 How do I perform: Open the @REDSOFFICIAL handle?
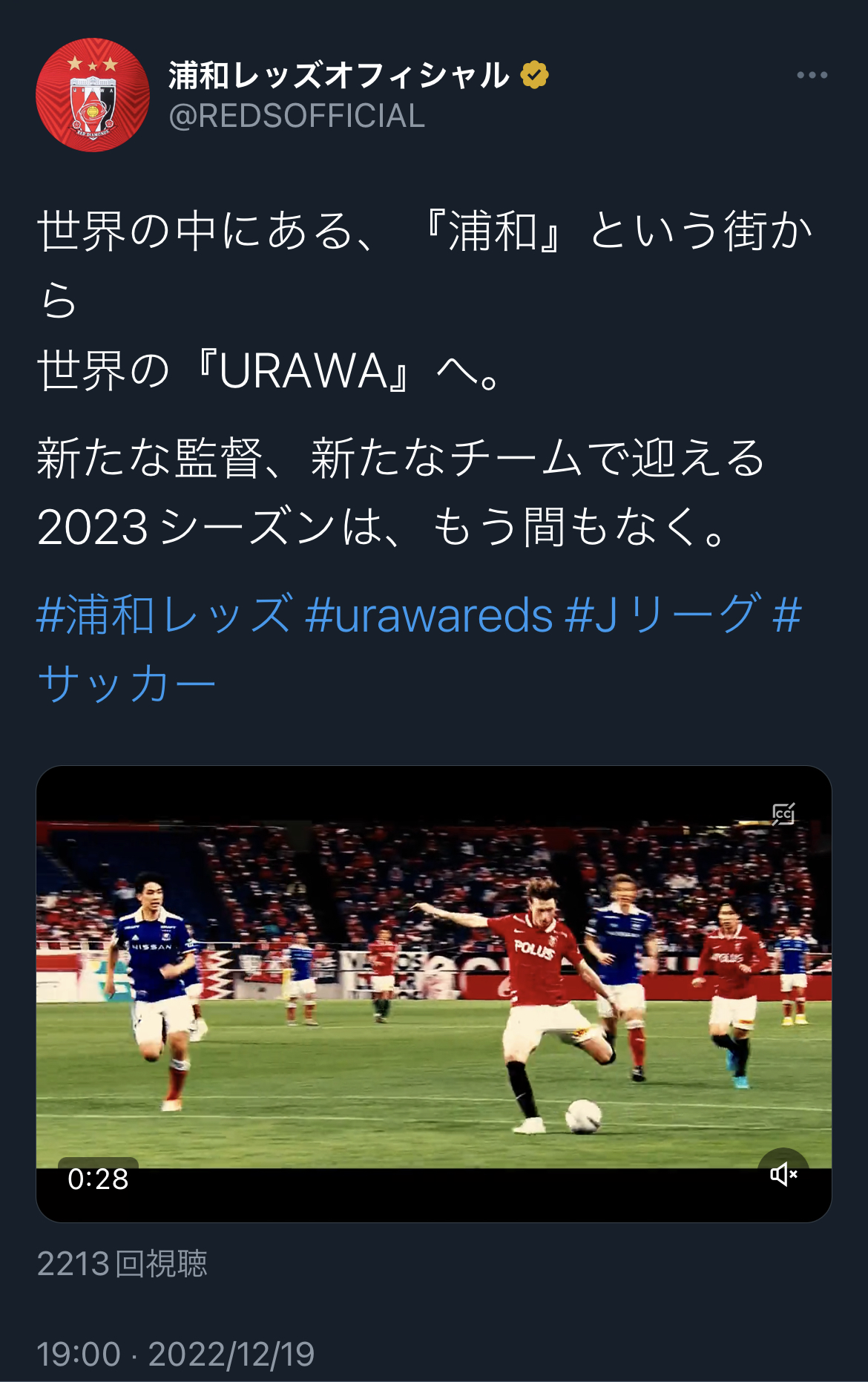[x=297, y=116]
